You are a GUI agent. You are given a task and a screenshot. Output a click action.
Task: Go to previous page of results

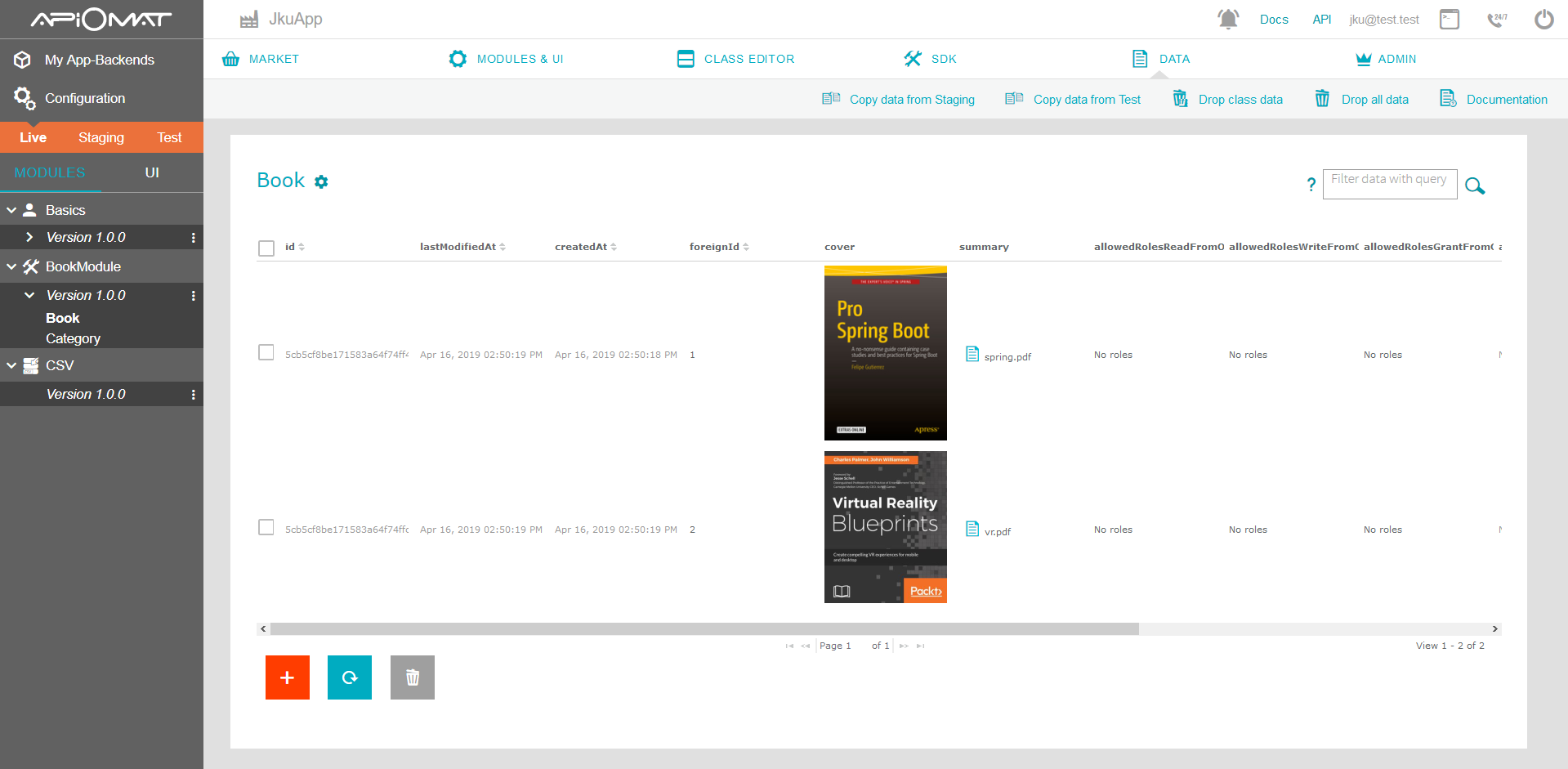(806, 646)
